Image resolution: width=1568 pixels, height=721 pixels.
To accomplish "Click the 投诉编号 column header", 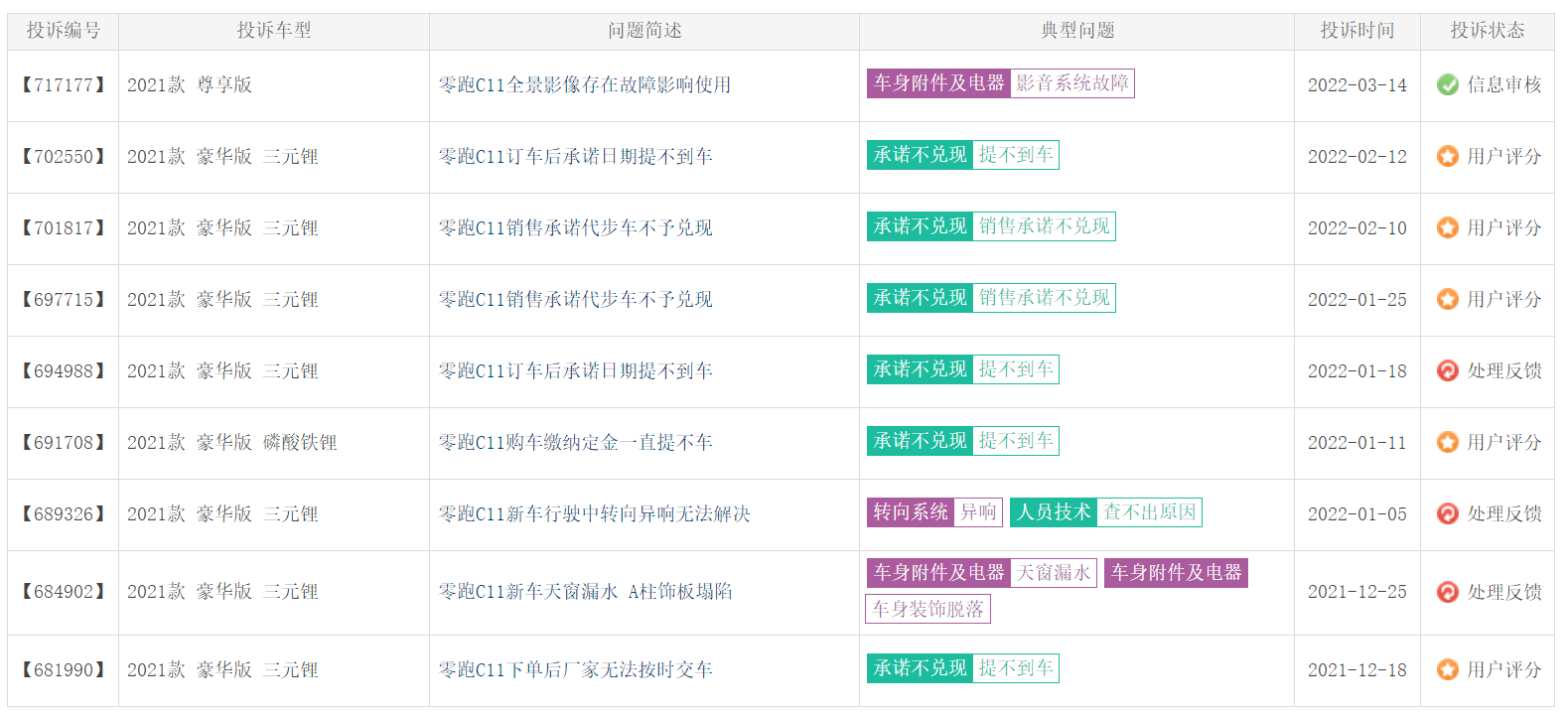I will coord(64,31).
